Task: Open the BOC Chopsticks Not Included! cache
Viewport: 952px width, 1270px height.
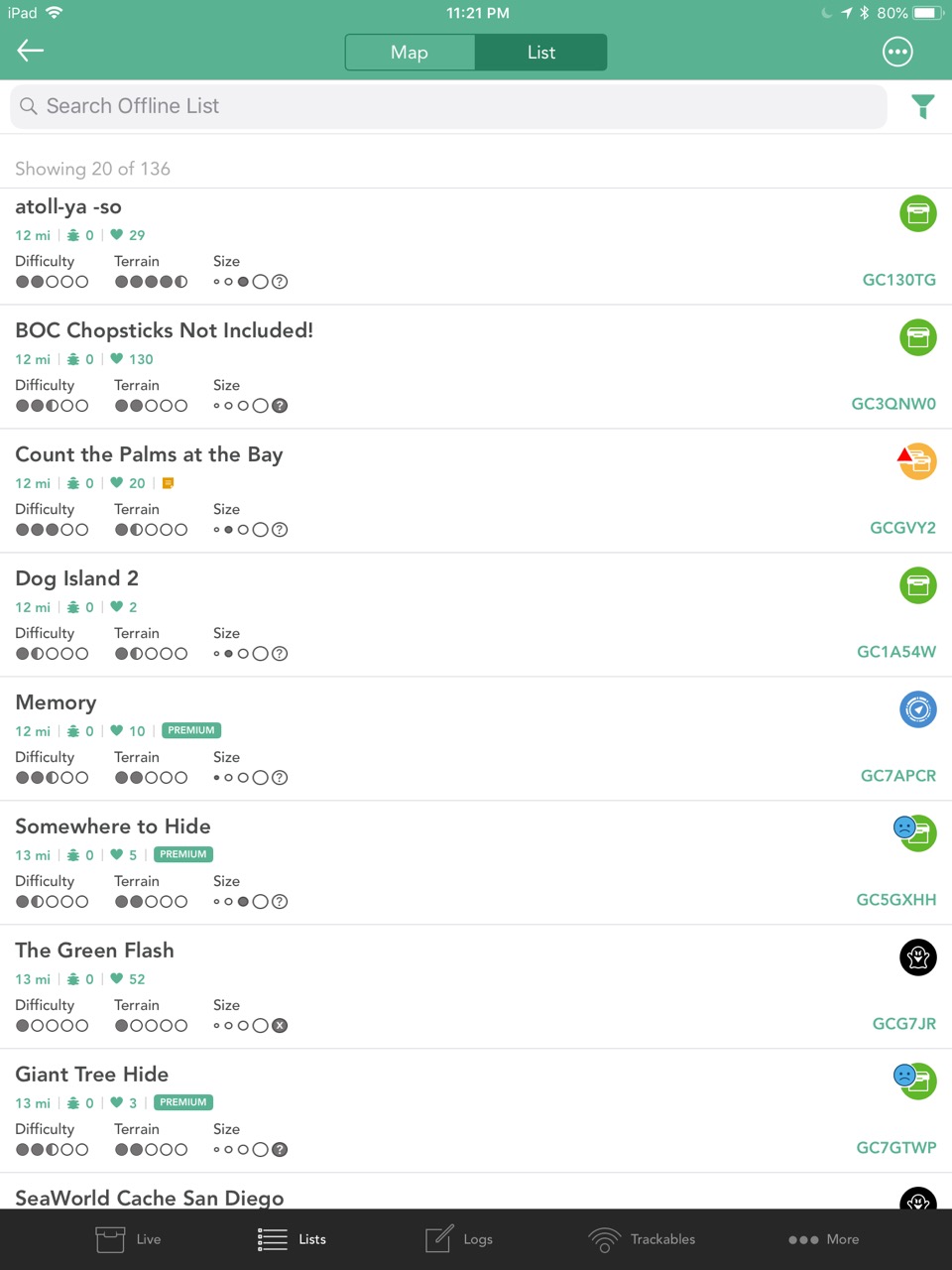Action: click(x=476, y=367)
